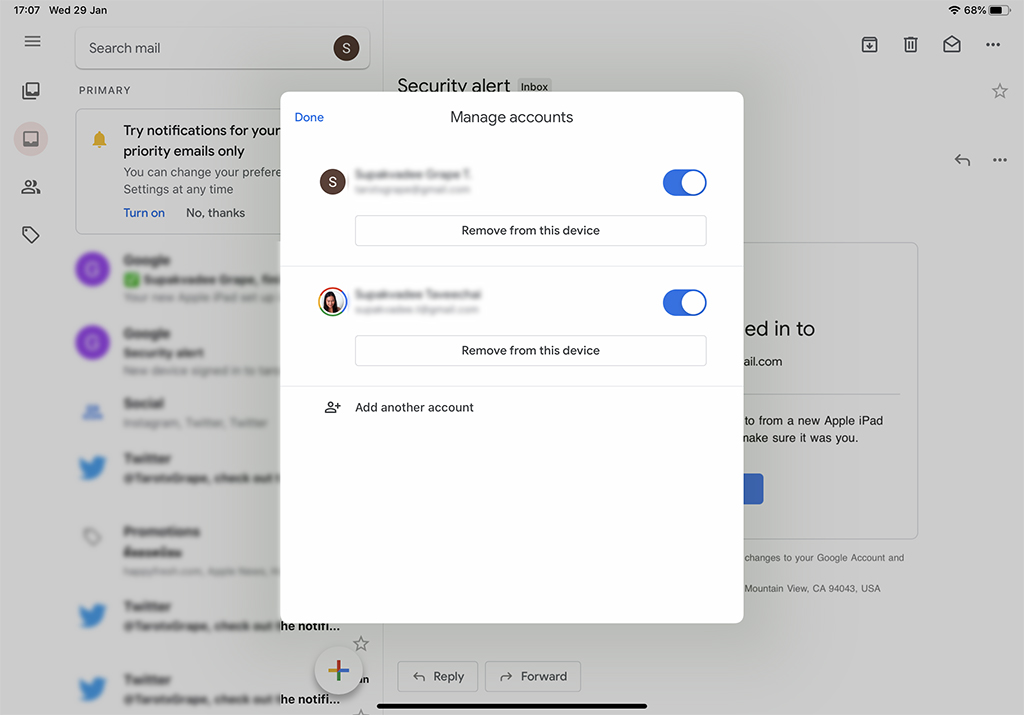Click the 17:07 clock in status bar
1024x715 pixels.
click(x=27, y=10)
